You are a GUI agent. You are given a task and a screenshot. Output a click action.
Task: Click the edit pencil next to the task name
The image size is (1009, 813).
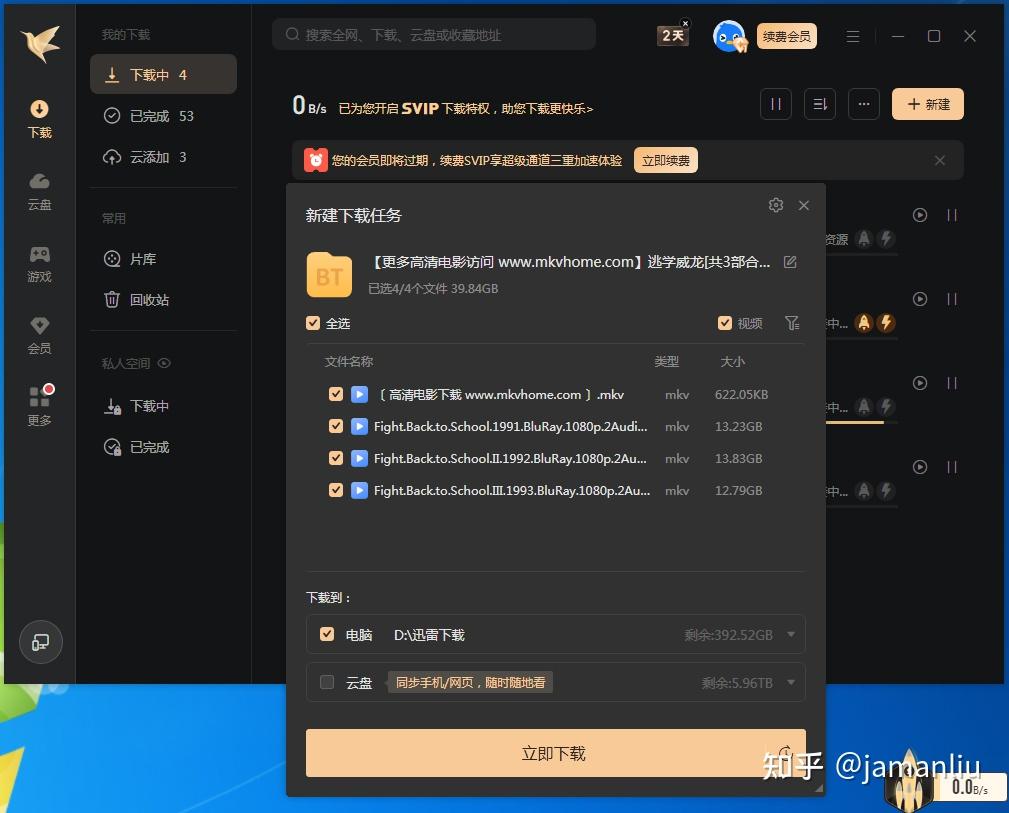790,261
